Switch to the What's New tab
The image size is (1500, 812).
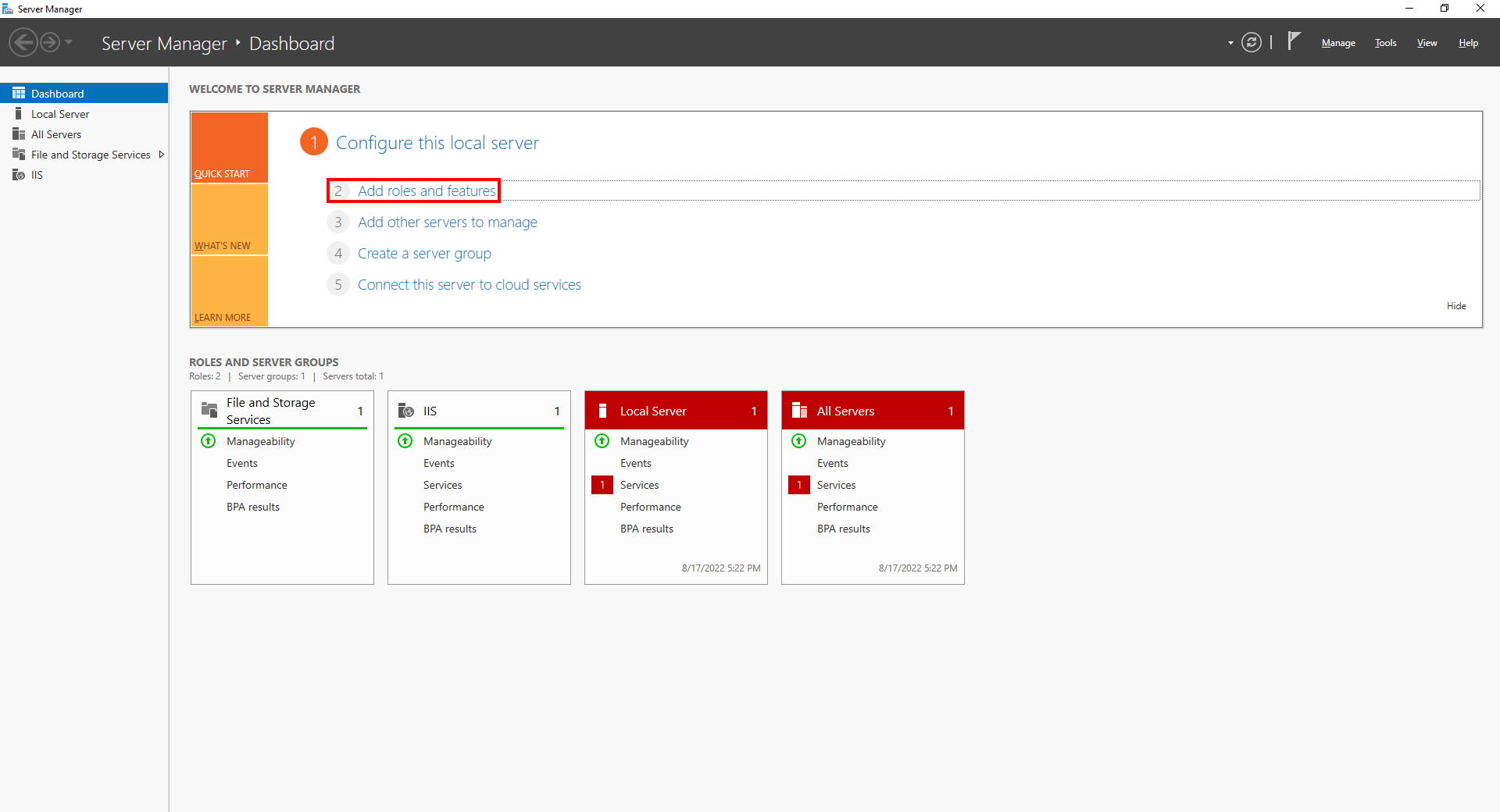[x=229, y=219]
